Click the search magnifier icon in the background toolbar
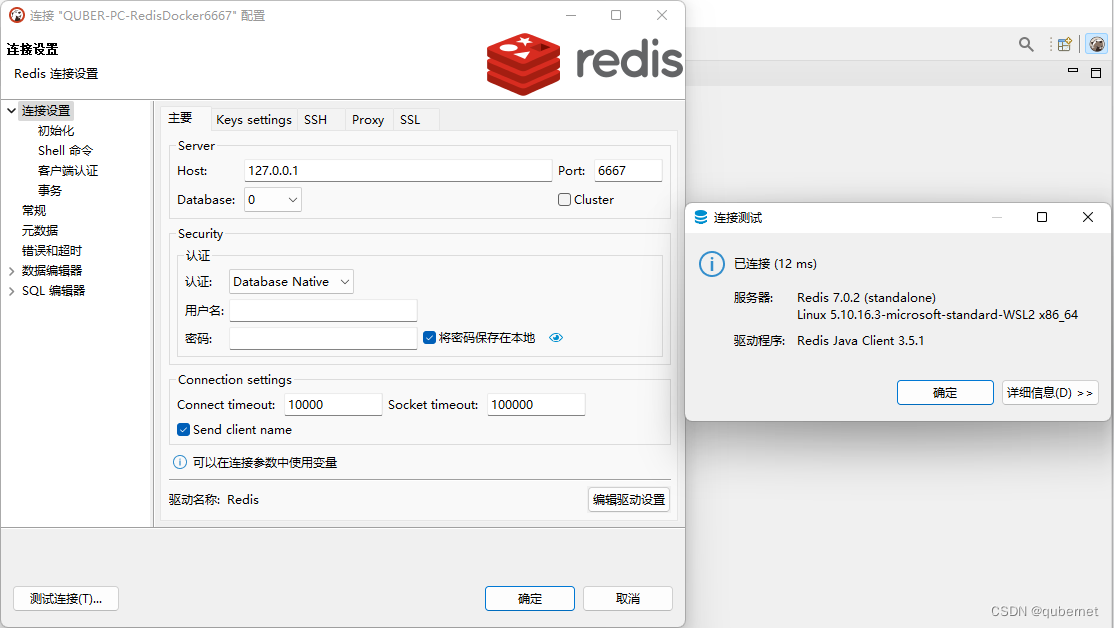This screenshot has width=1114, height=628. (x=1026, y=45)
